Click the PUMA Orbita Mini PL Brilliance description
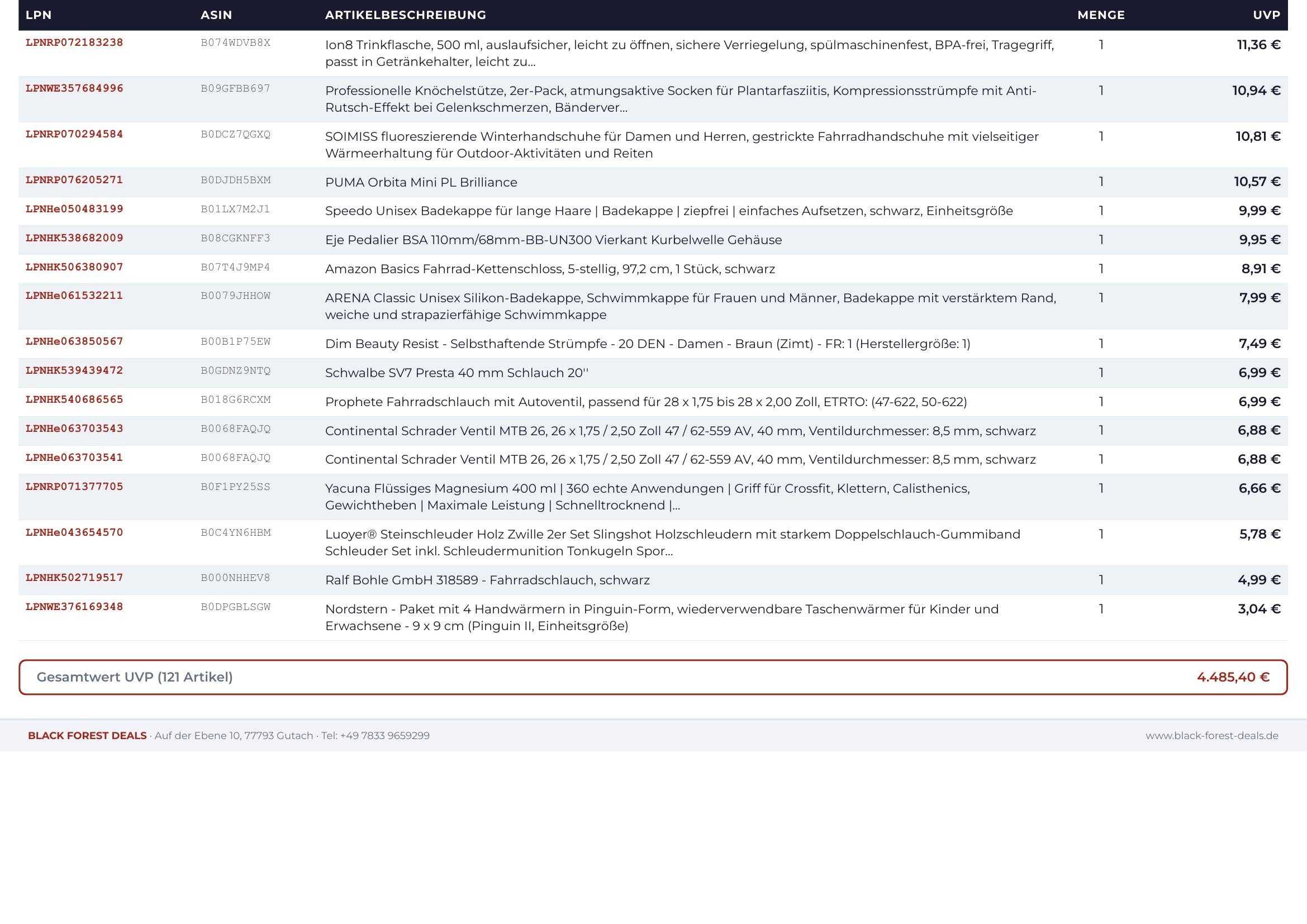 (421, 183)
